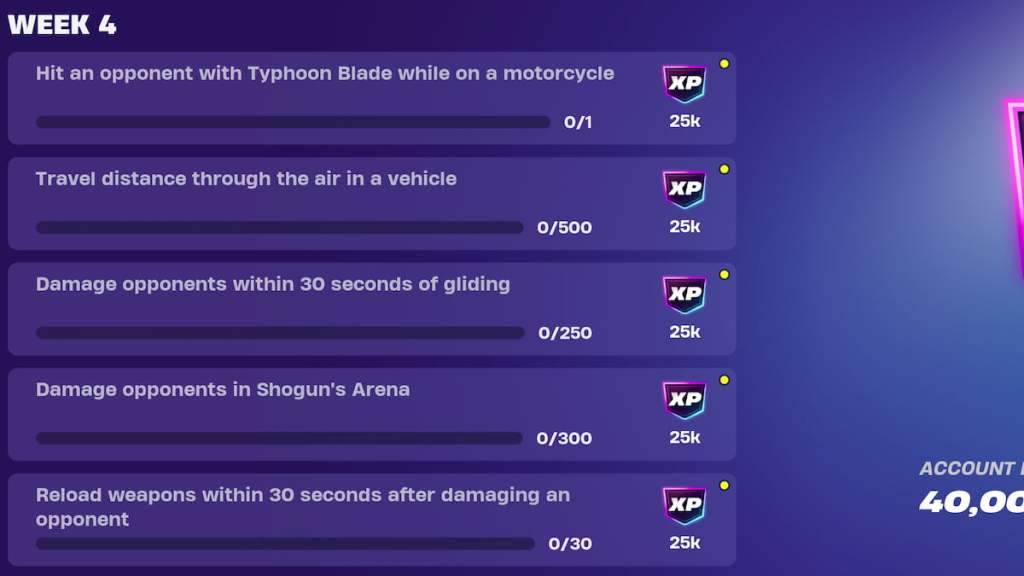Click the yellow indicator on the gliding damage quest
The width and height of the screenshot is (1024, 576).
pos(725,273)
